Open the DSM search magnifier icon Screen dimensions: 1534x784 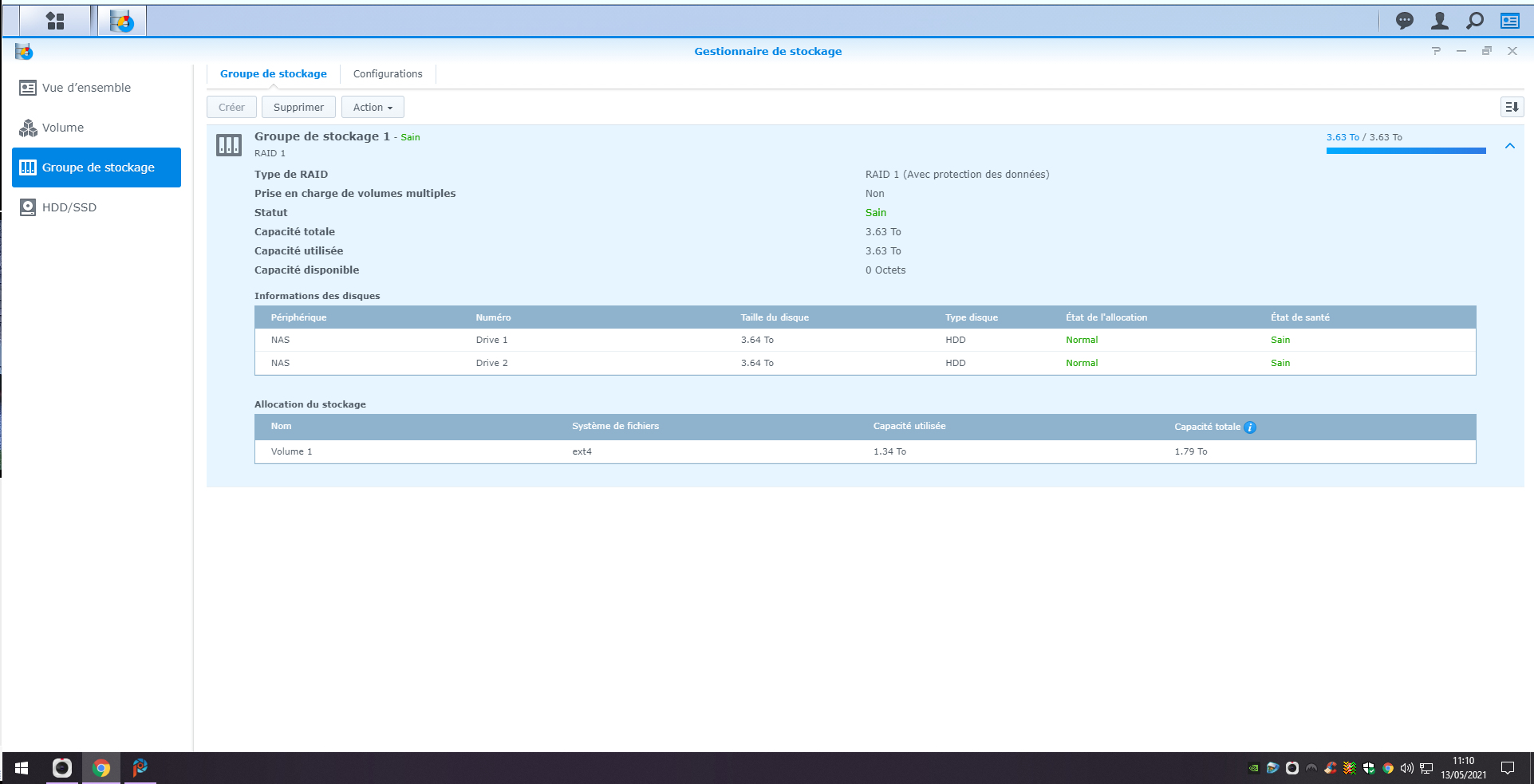tap(1474, 21)
